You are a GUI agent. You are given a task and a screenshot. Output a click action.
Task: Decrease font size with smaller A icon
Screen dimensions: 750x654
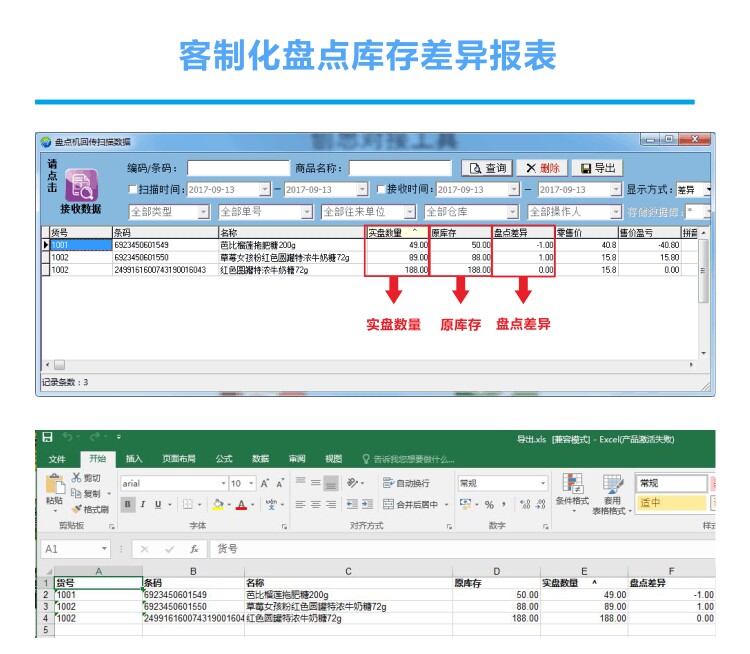(x=280, y=483)
